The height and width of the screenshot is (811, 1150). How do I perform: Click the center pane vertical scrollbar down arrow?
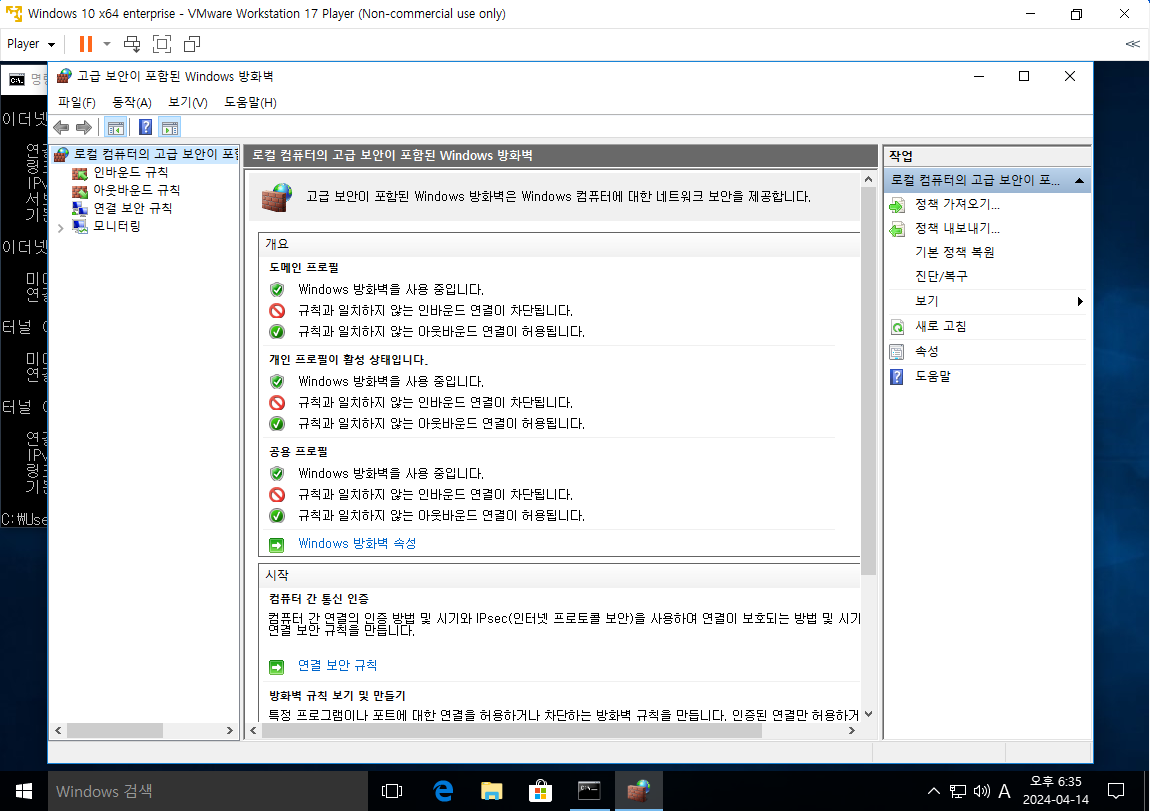click(868, 713)
